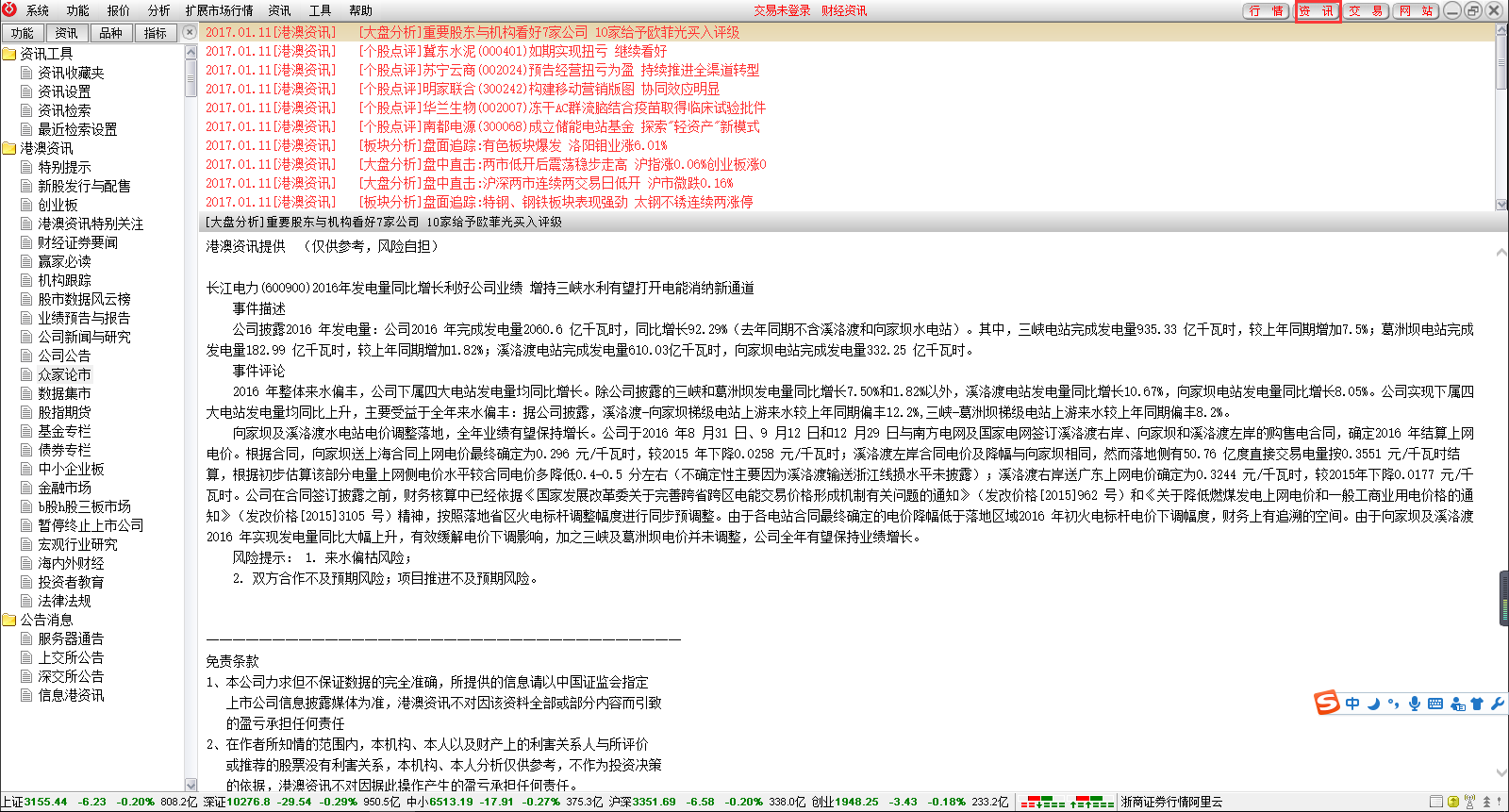Switch to the 功能 sidebar tab

pyautogui.click(x=23, y=33)
